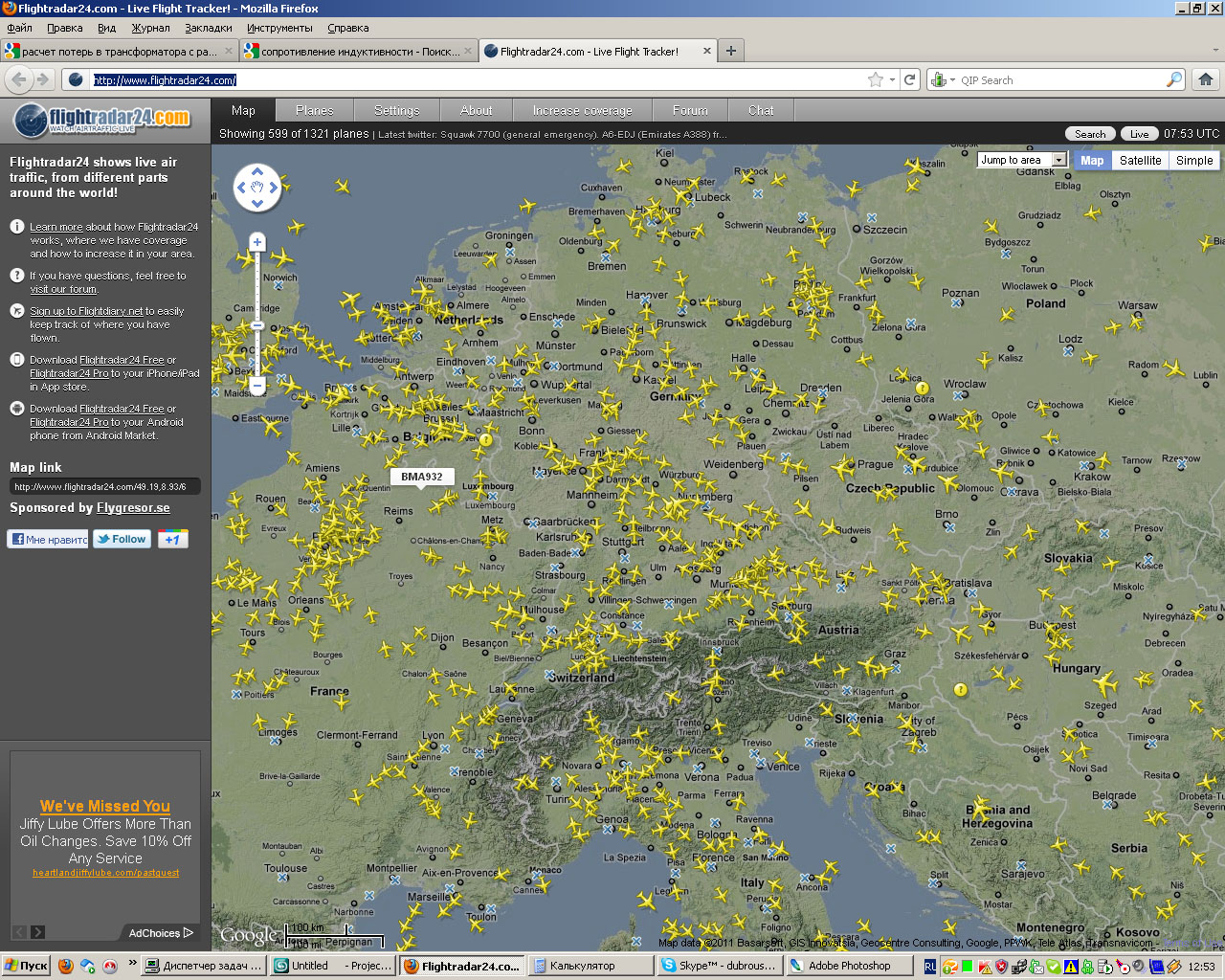1225x980 pixels.
Task: Click the pan control hand icon
Action: [257, 188]
